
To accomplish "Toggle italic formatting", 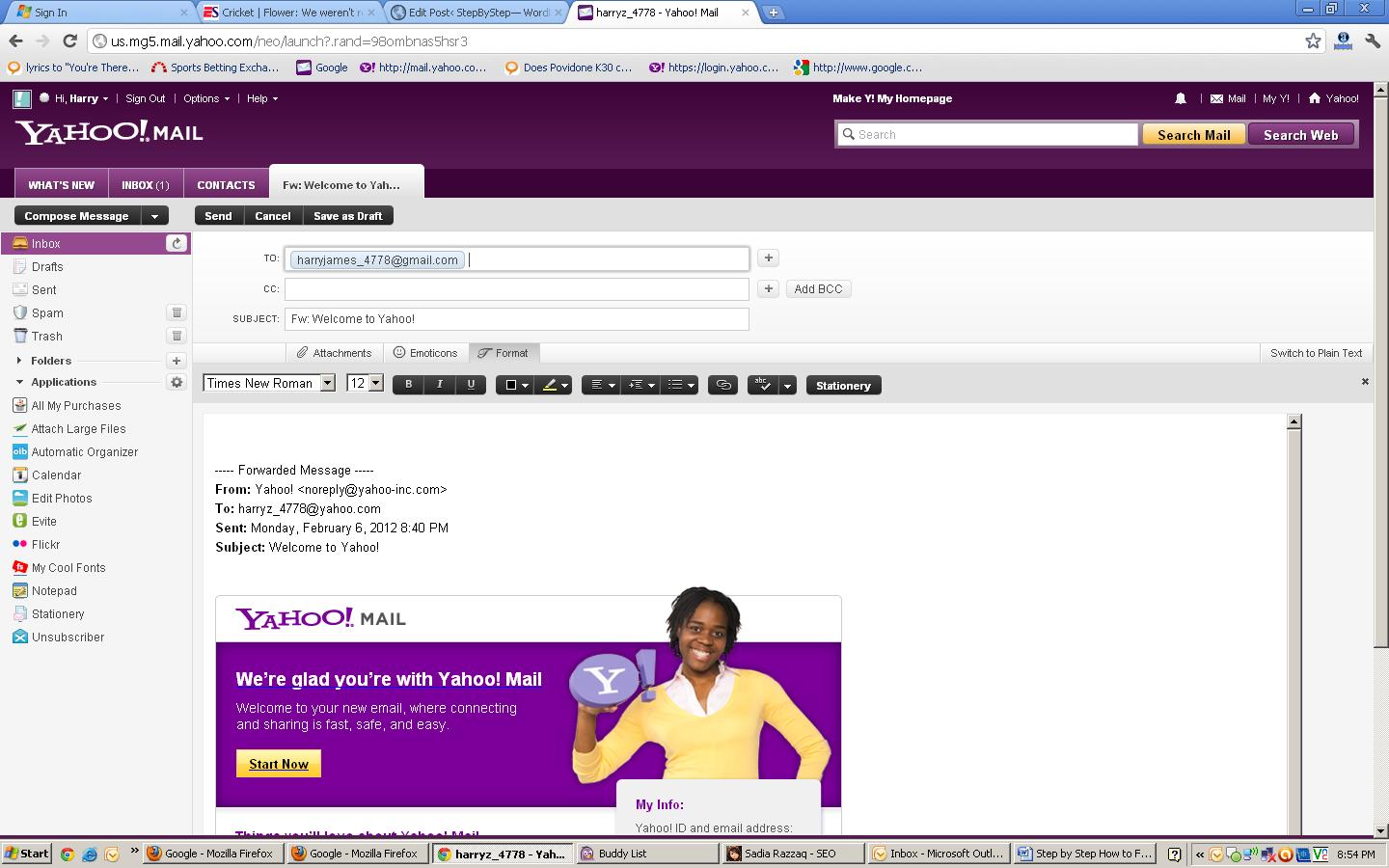I will (x=440, y=385).
